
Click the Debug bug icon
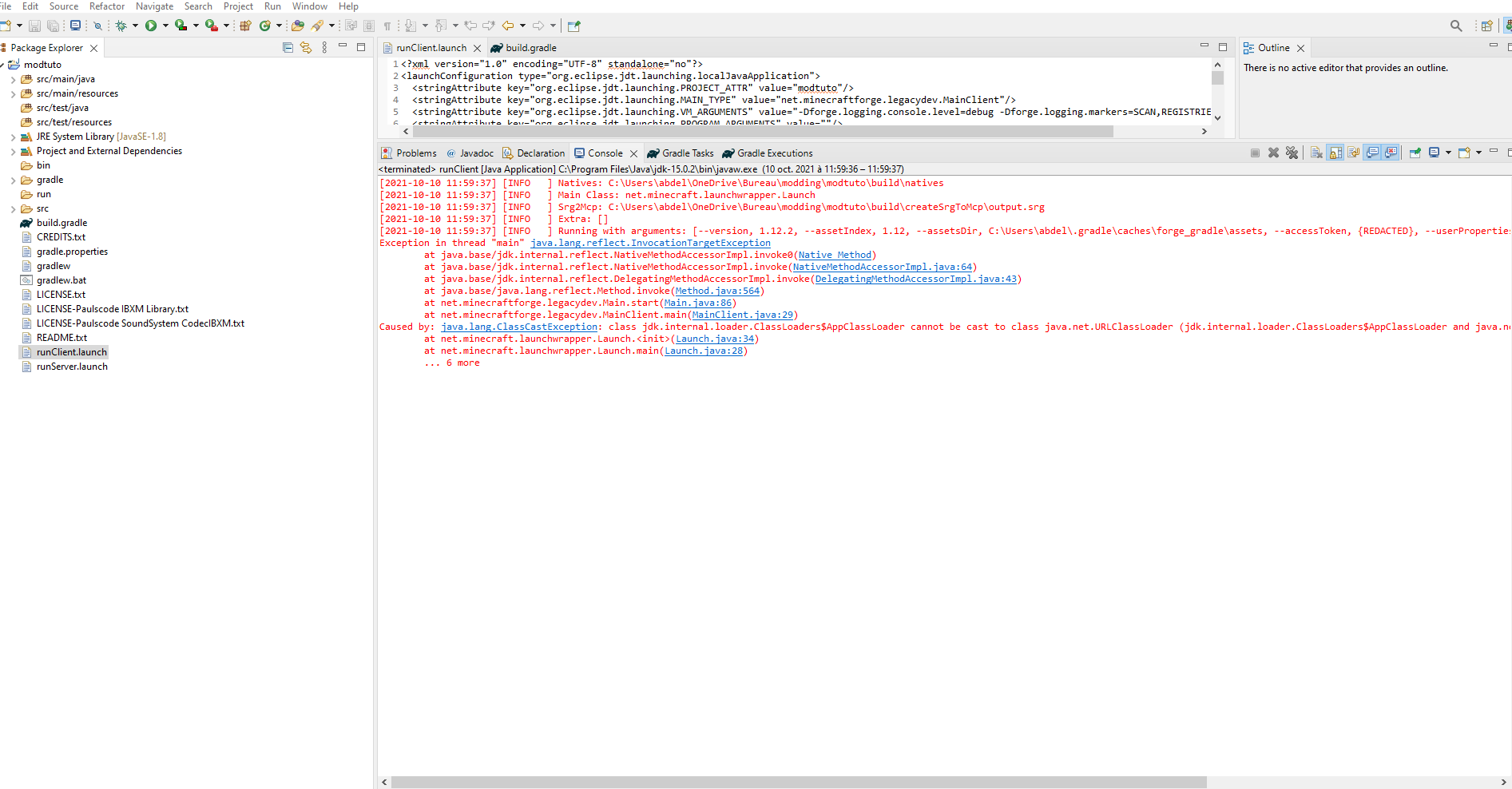(121, 26)
